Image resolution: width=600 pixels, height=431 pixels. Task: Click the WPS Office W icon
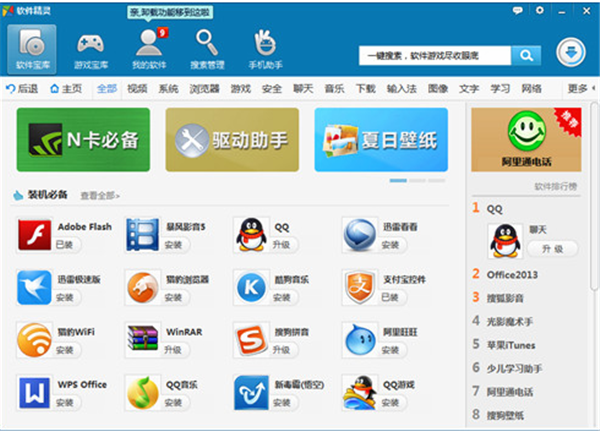click(x=34, y=392)
